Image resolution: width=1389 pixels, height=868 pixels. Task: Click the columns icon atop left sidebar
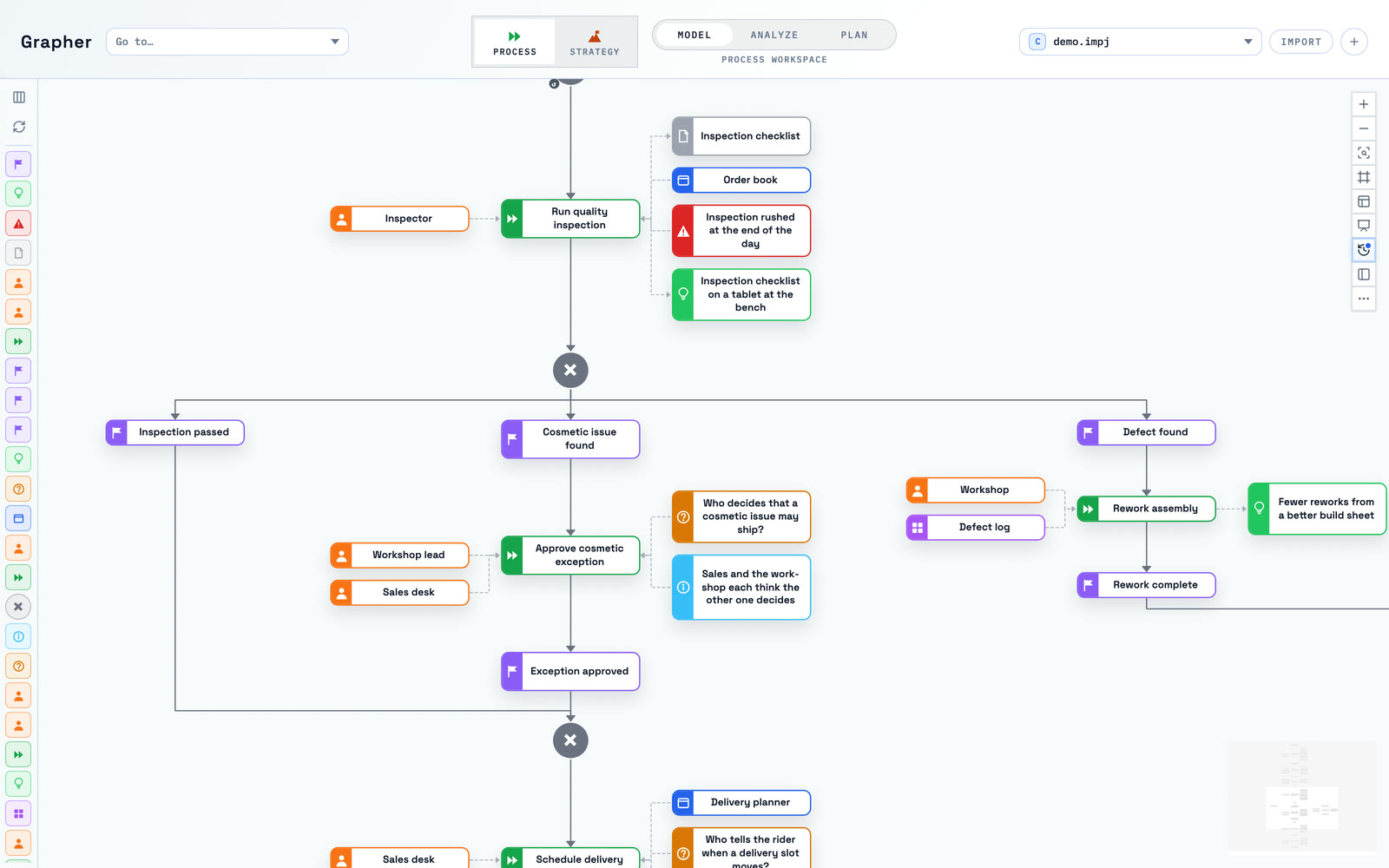tap(19, 97)
